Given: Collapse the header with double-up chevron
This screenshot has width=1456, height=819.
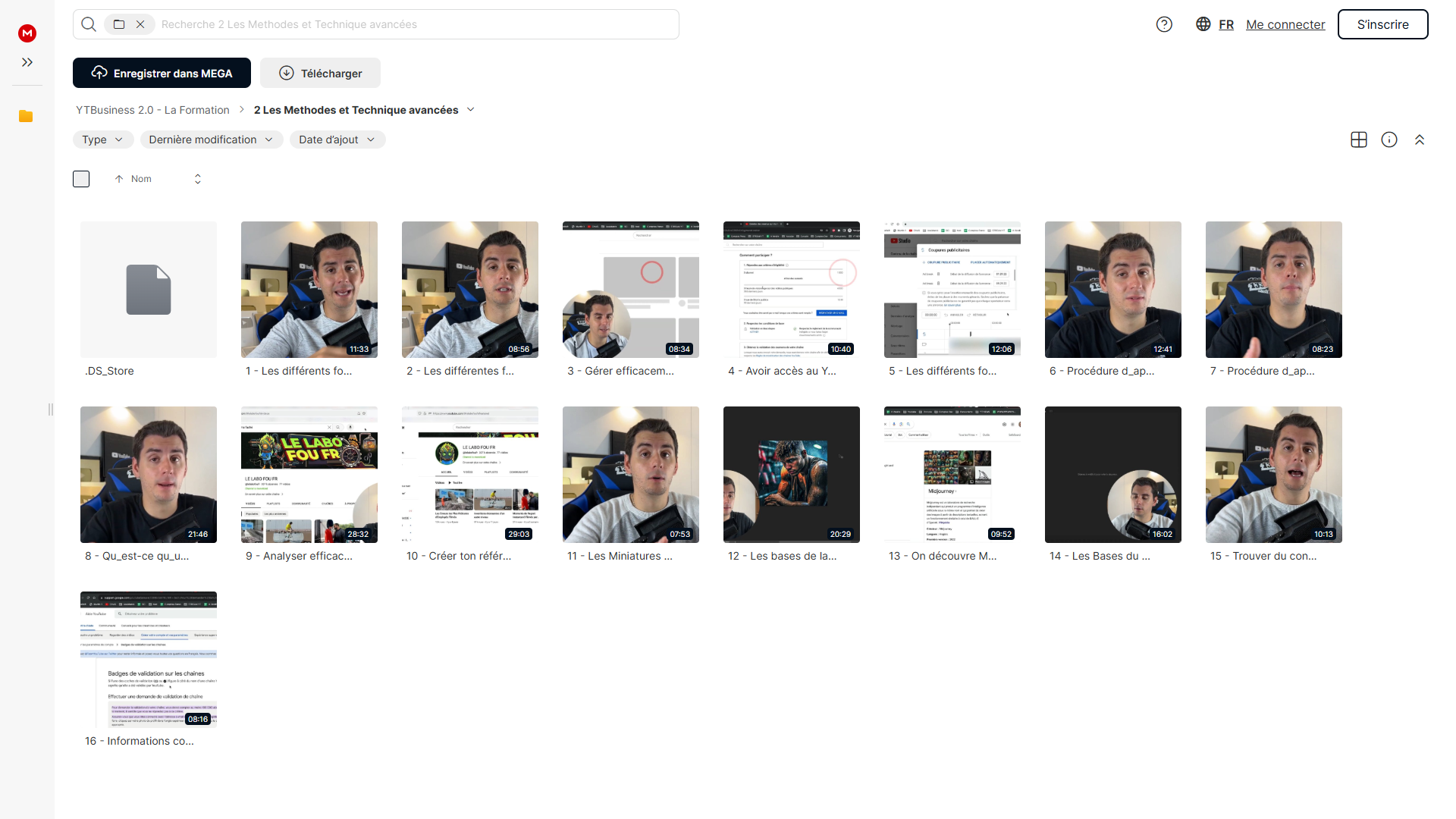Looking at the screenshot, I should [x=1420, y=140].
